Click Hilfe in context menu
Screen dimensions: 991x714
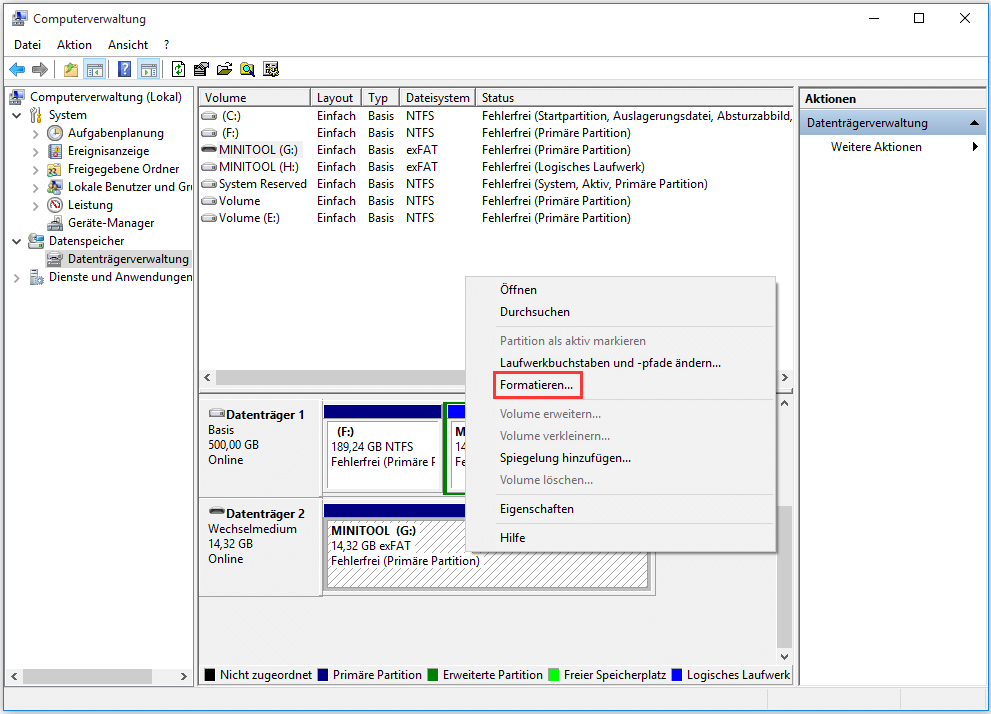point(620,538)
